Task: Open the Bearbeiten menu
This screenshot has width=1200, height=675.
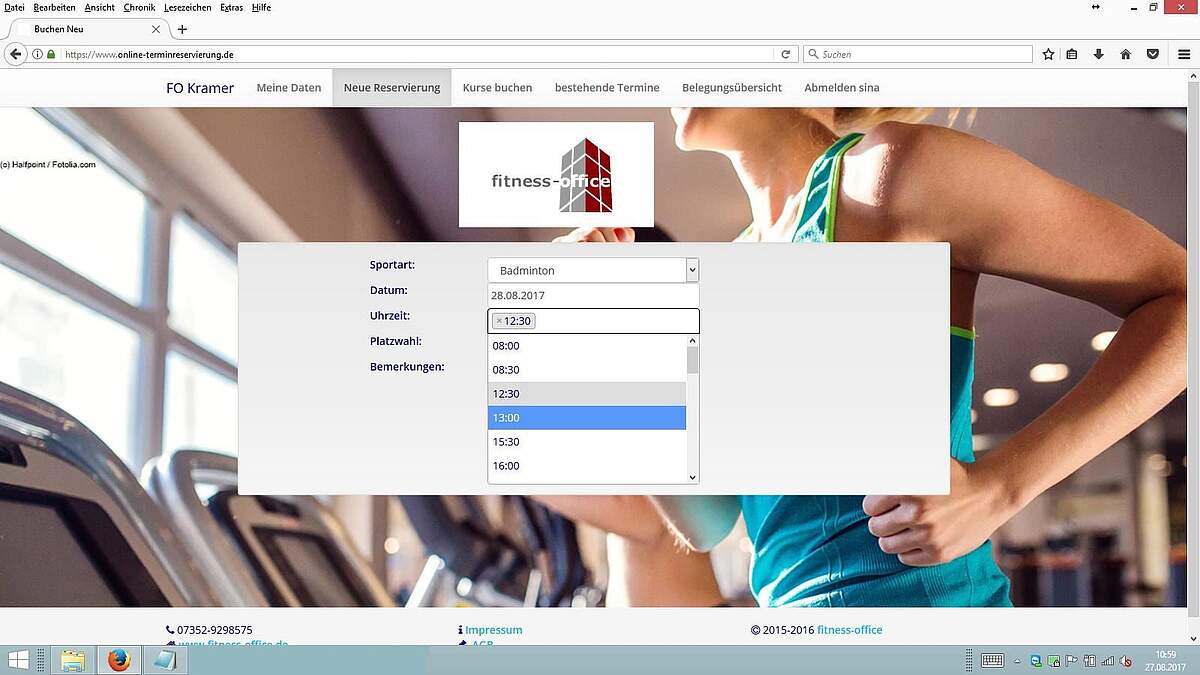Action: pos(54,7)
